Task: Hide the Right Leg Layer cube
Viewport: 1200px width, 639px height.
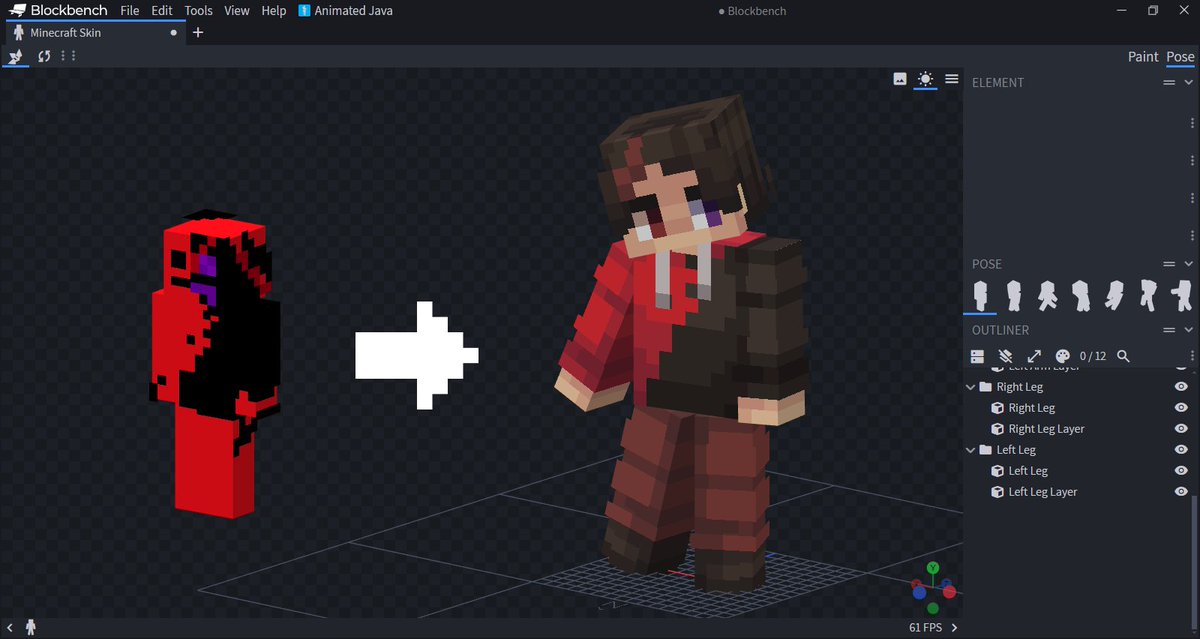Action: click(1181, 429)
